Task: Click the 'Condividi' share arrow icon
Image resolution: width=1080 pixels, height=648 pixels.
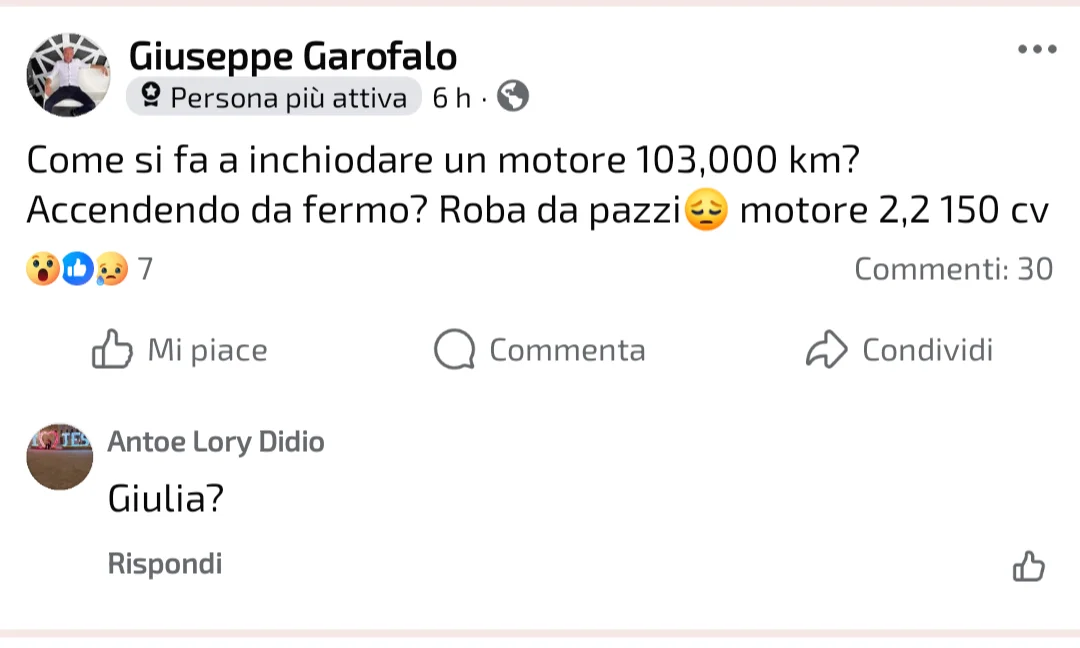Action: coord(827,350)
